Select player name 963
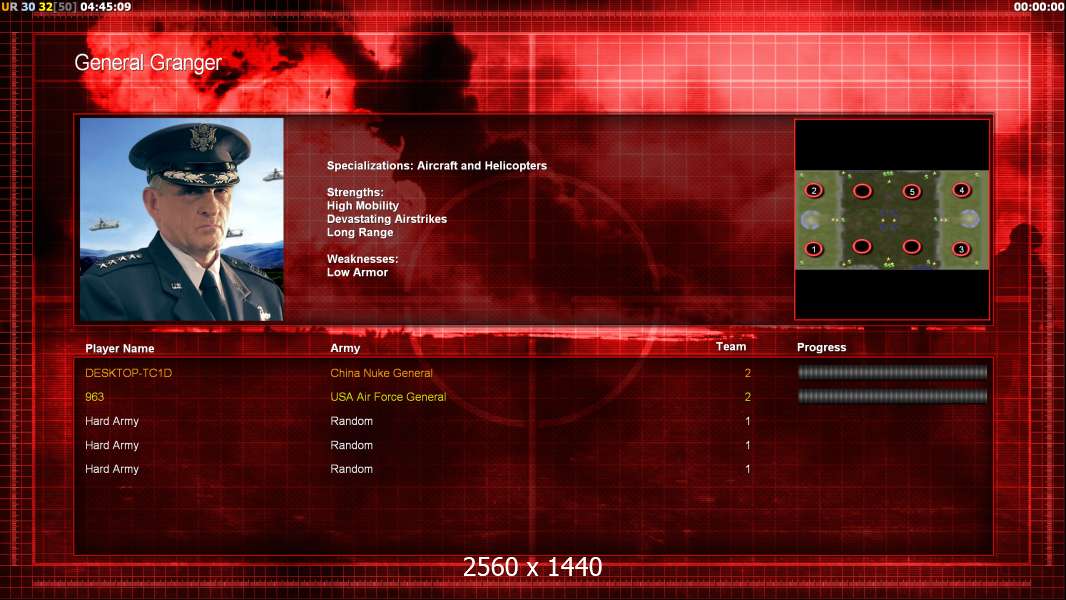This screenshot has width=1066, height=600. point(94,397)
